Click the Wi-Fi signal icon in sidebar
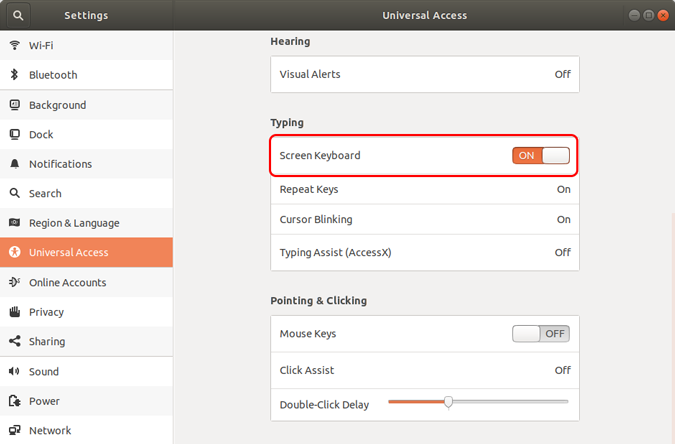The height and width of the screenshot is (444, 675). click(15, 45)
